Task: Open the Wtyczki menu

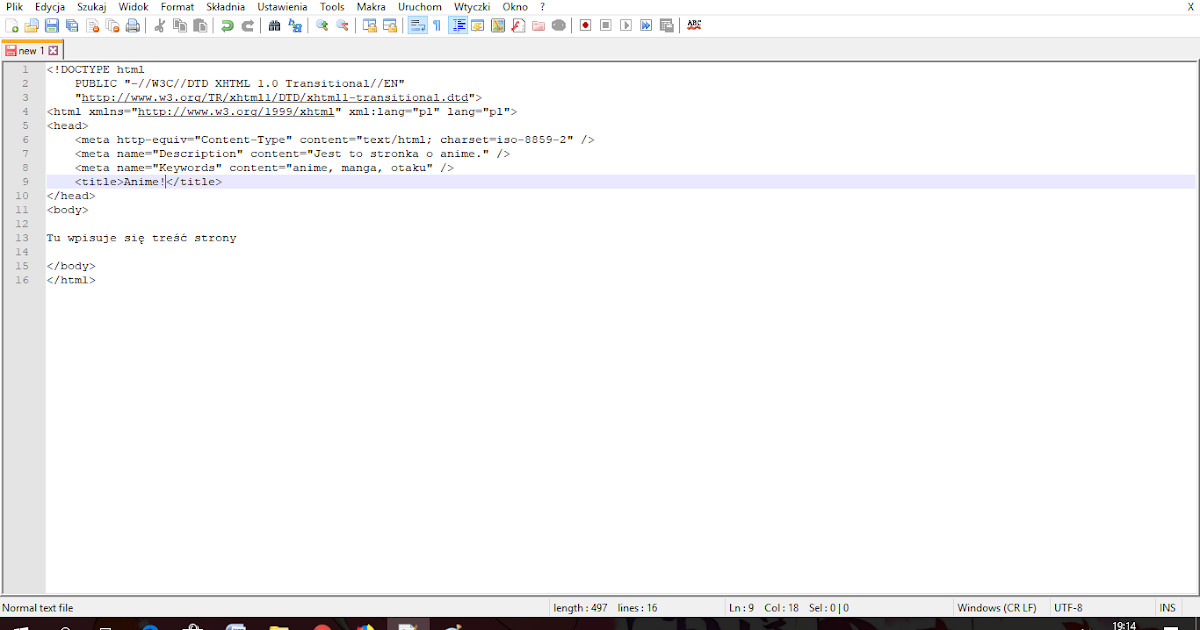Action: [x=472, y=7]
